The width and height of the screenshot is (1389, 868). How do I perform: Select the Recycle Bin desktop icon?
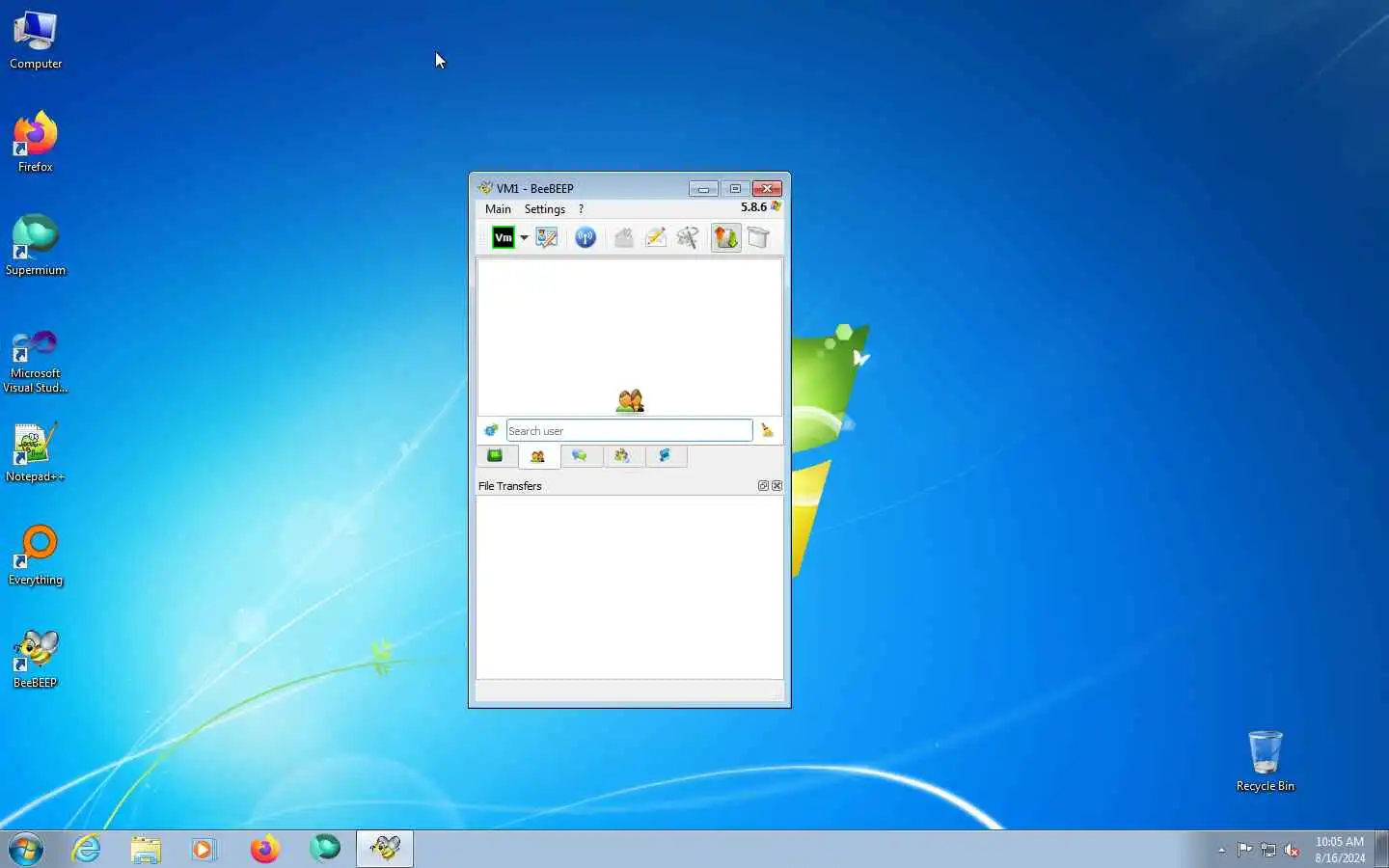1266,762
